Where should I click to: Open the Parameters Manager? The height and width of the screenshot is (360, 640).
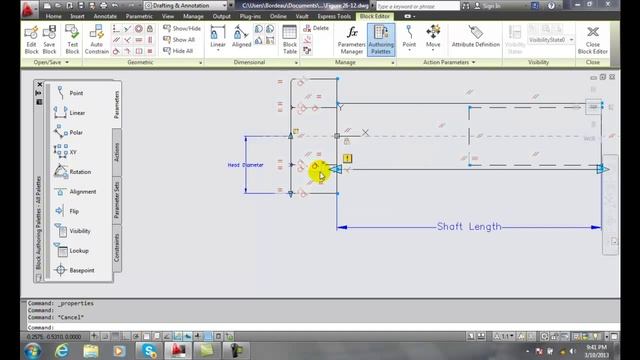351,39
